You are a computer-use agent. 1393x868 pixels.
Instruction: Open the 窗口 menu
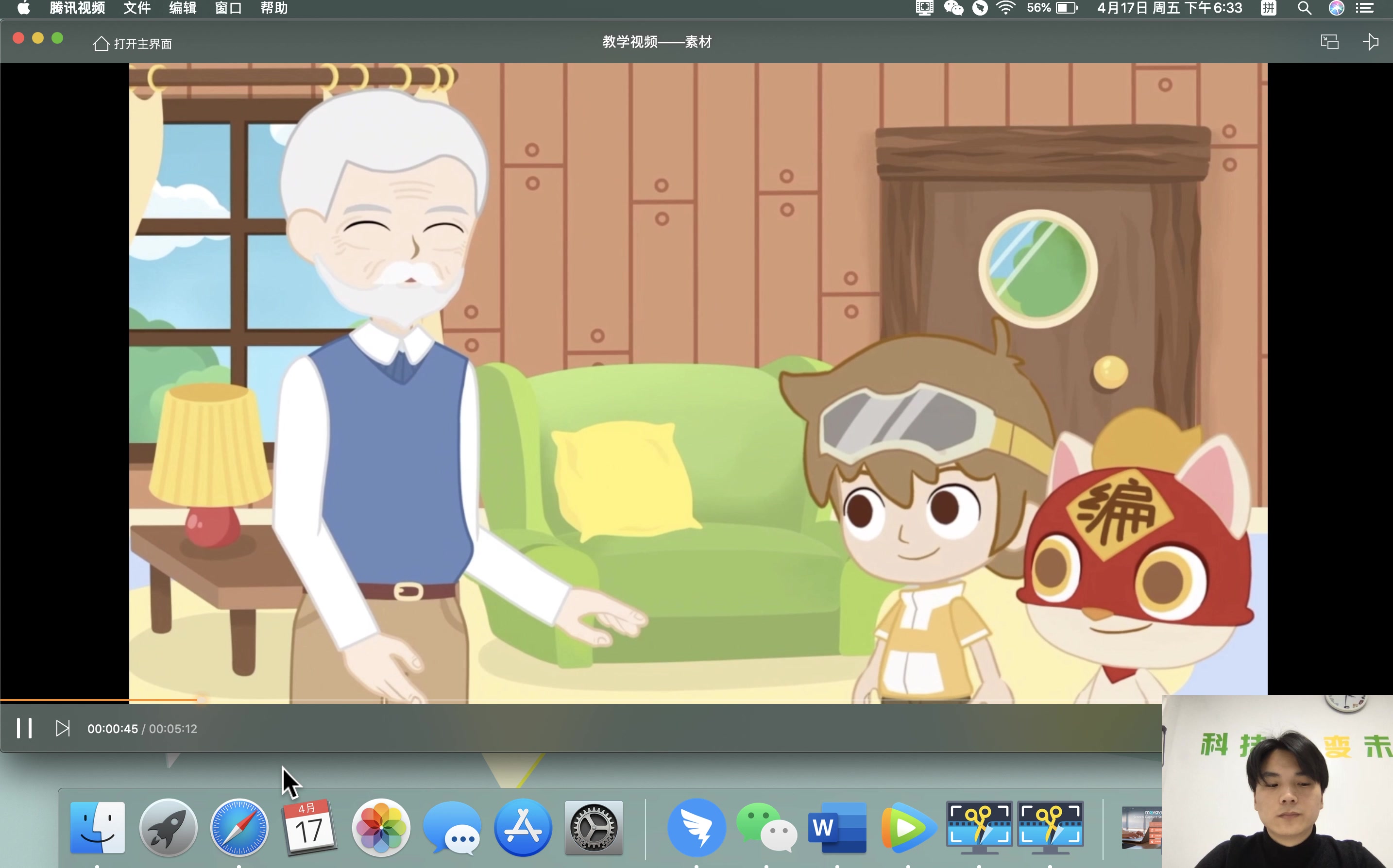(228, 8)
